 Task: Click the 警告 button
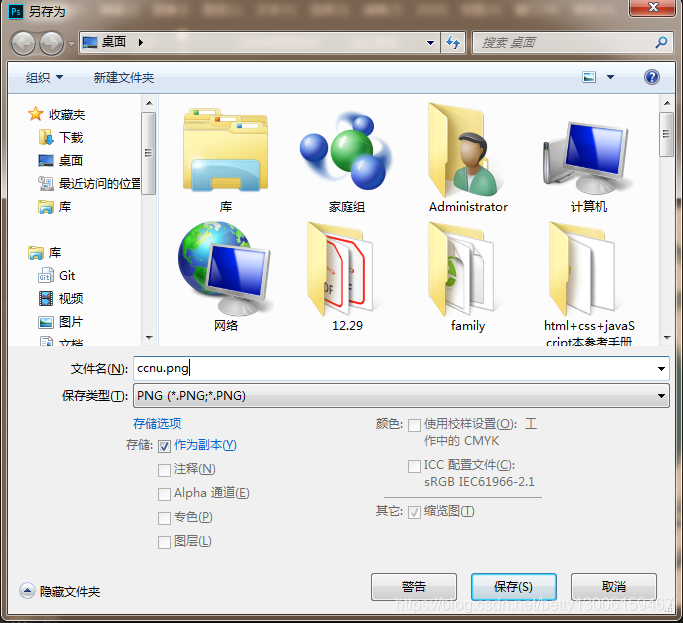click(x=414, y=586)
